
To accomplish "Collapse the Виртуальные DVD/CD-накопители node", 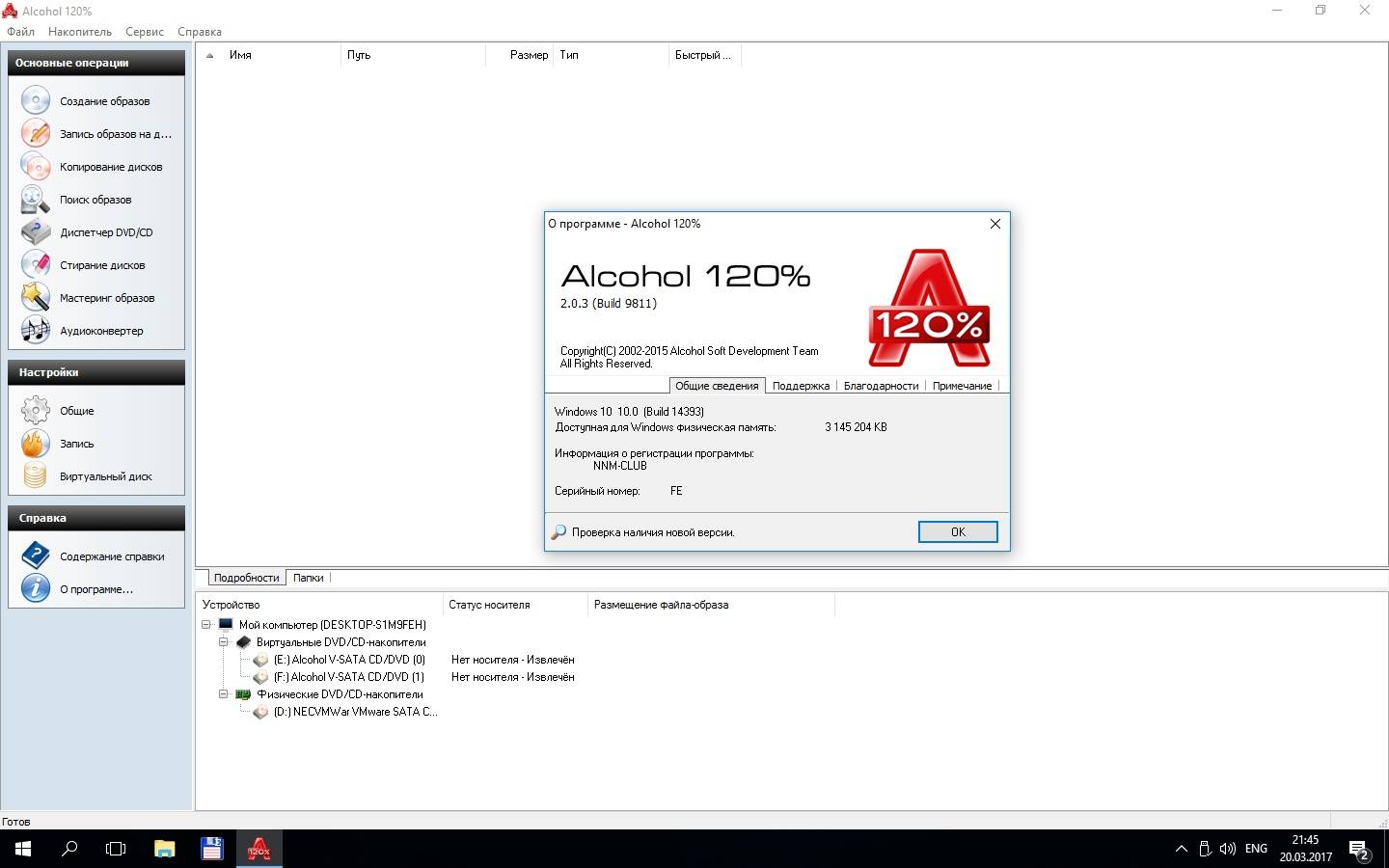I will coord(224,642).
